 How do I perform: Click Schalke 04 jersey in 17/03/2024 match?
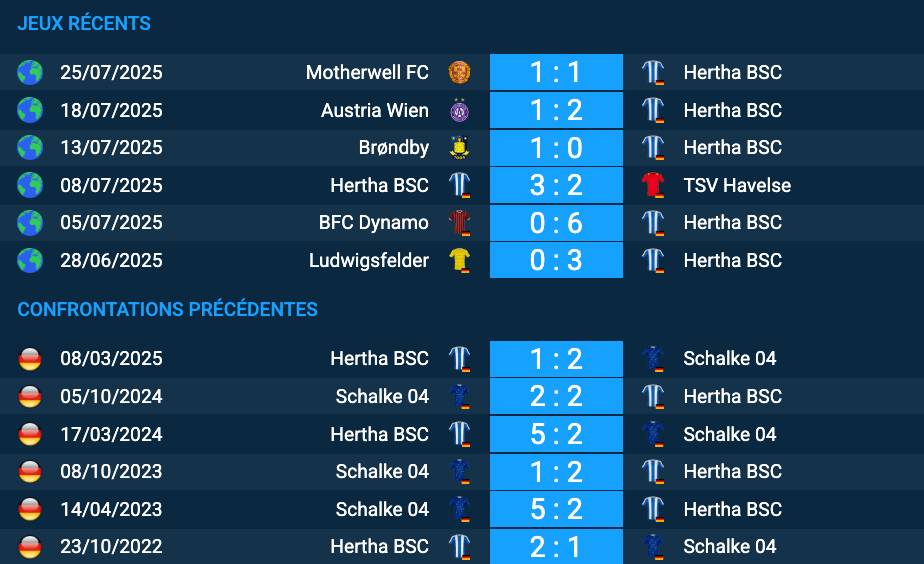coord(653,434)
